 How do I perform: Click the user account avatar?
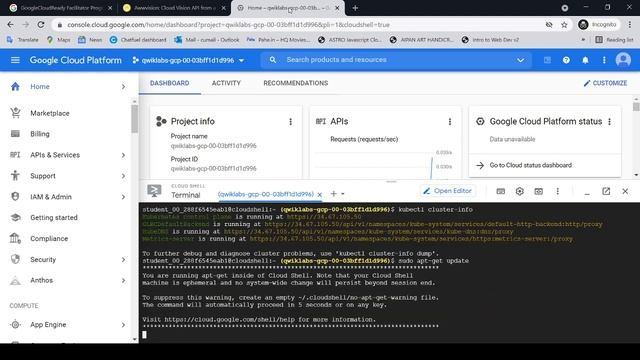click(623, 60)
